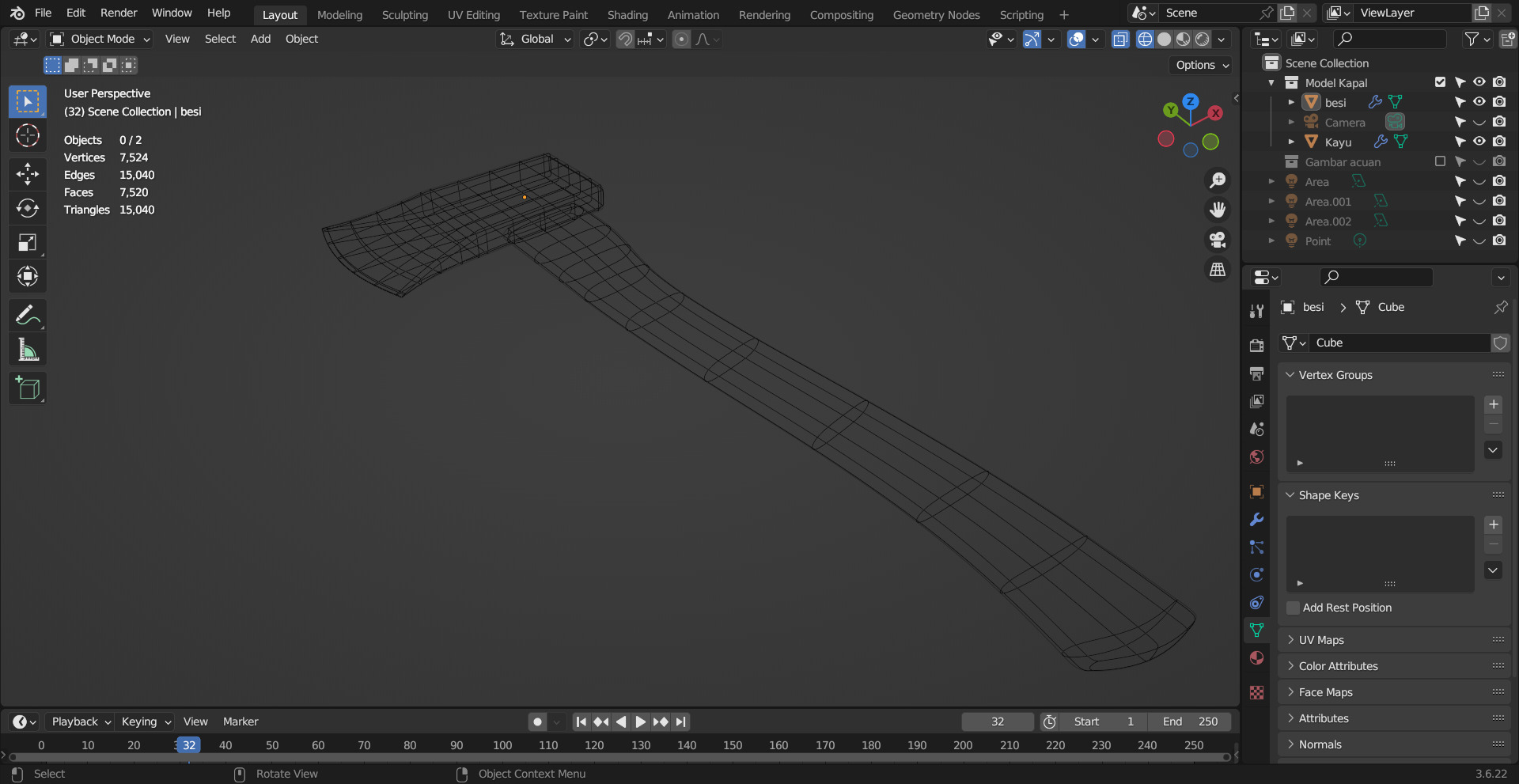
Task: Click the pan view hand icon
Action: coord(1218,210)
